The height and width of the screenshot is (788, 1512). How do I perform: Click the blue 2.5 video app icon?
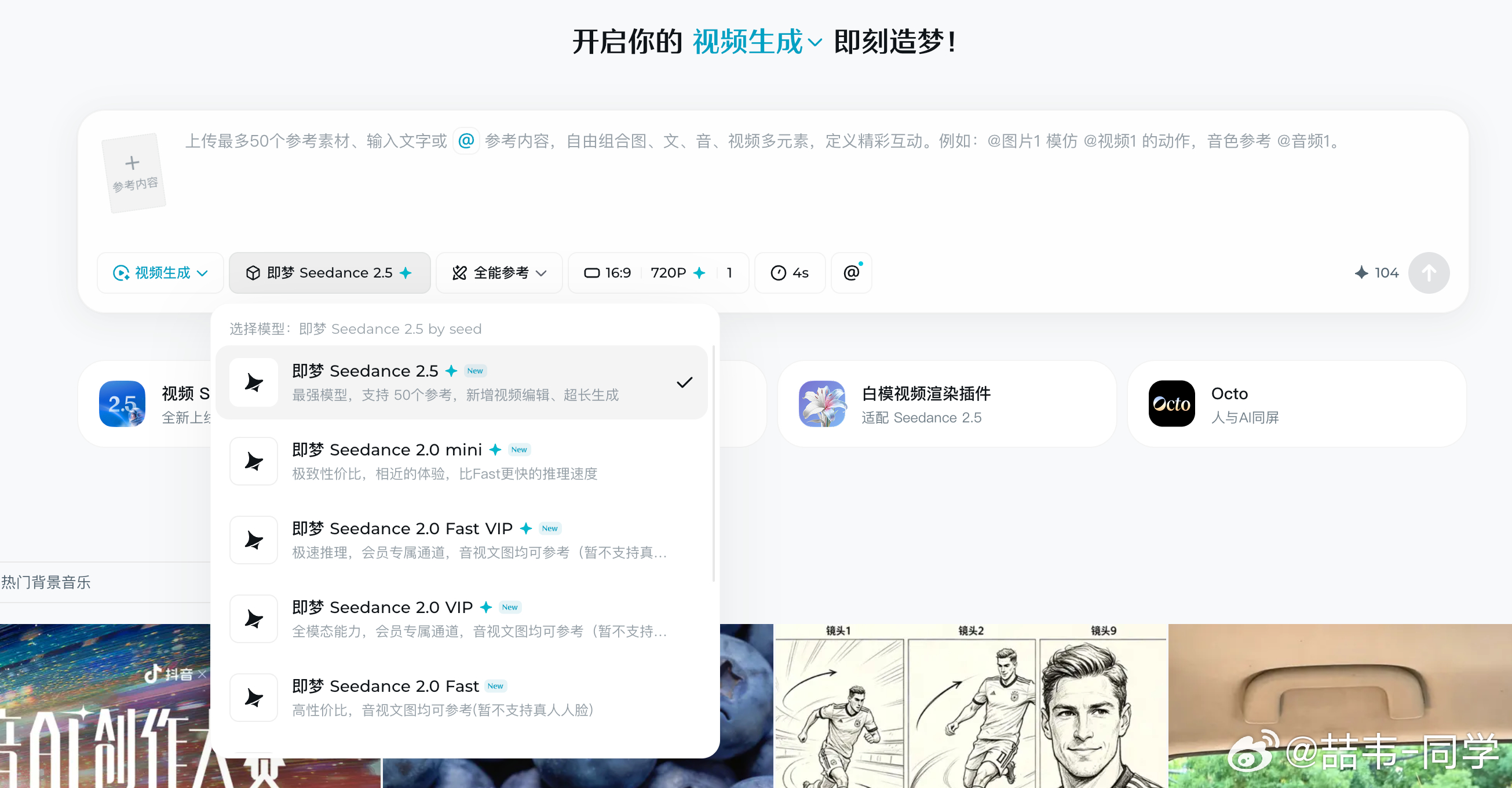point(122,404)
